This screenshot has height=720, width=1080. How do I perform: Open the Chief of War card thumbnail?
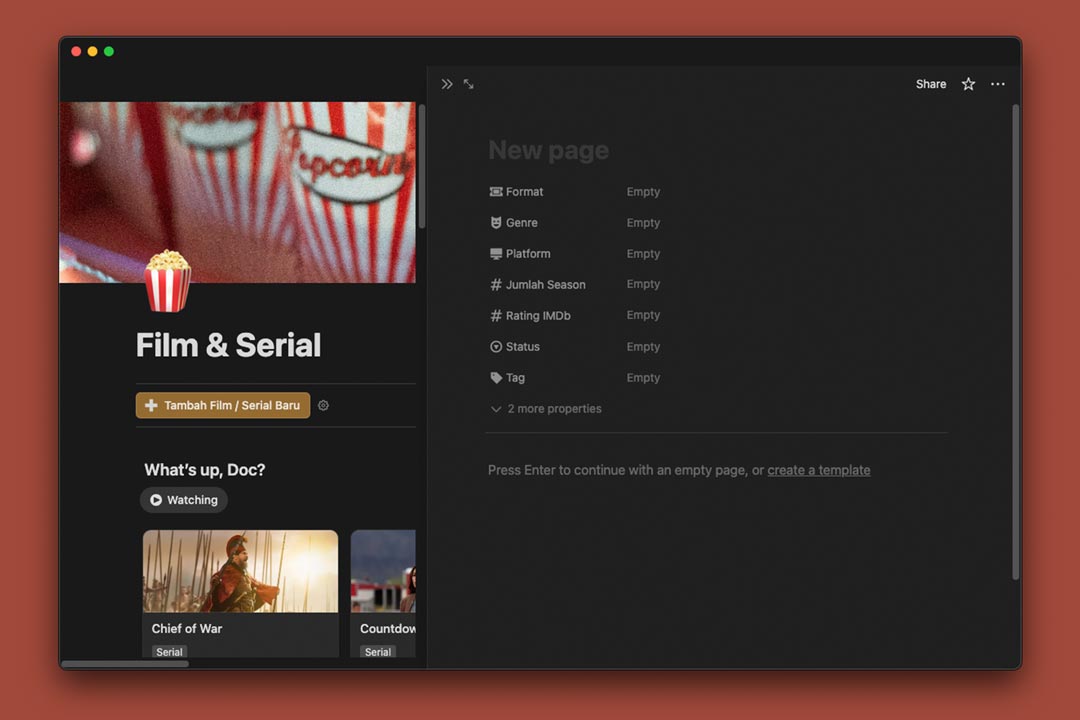tap(240, 571)
